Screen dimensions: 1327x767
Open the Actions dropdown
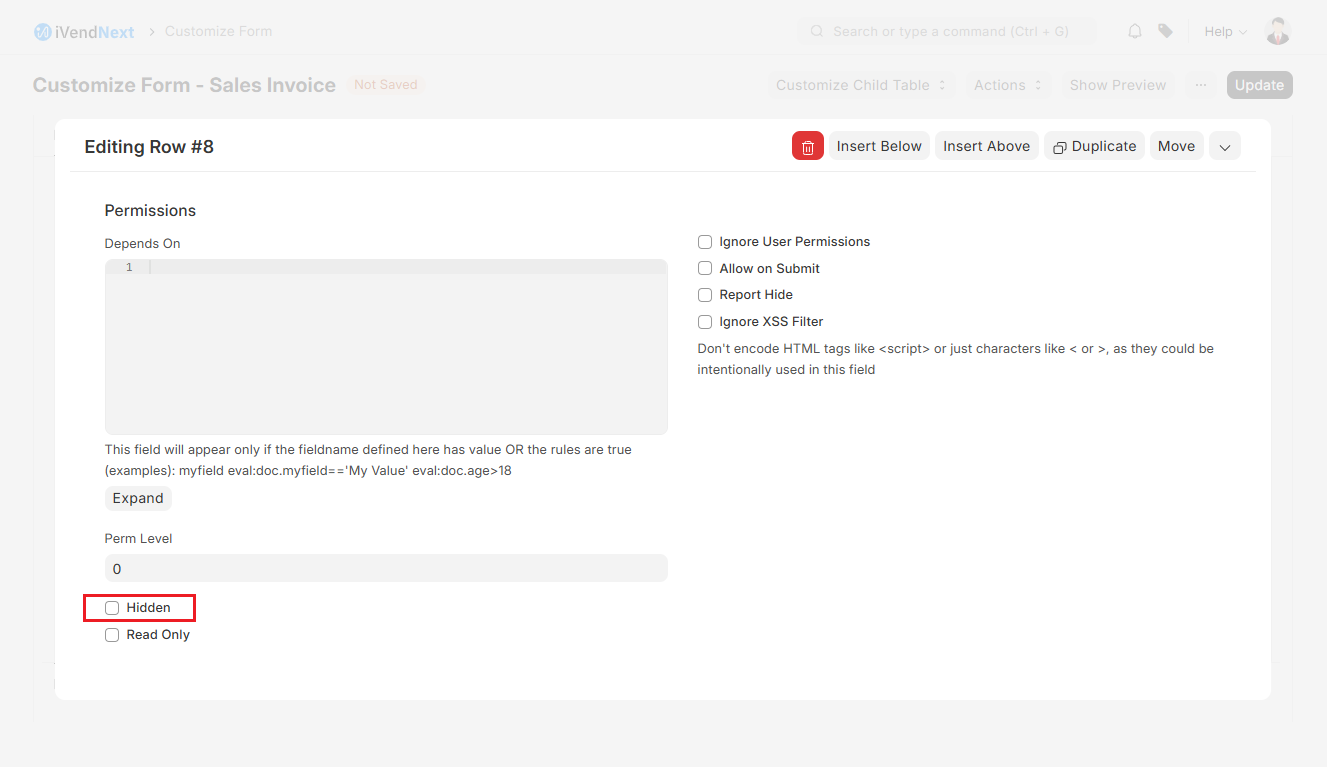pos(1008,85)
